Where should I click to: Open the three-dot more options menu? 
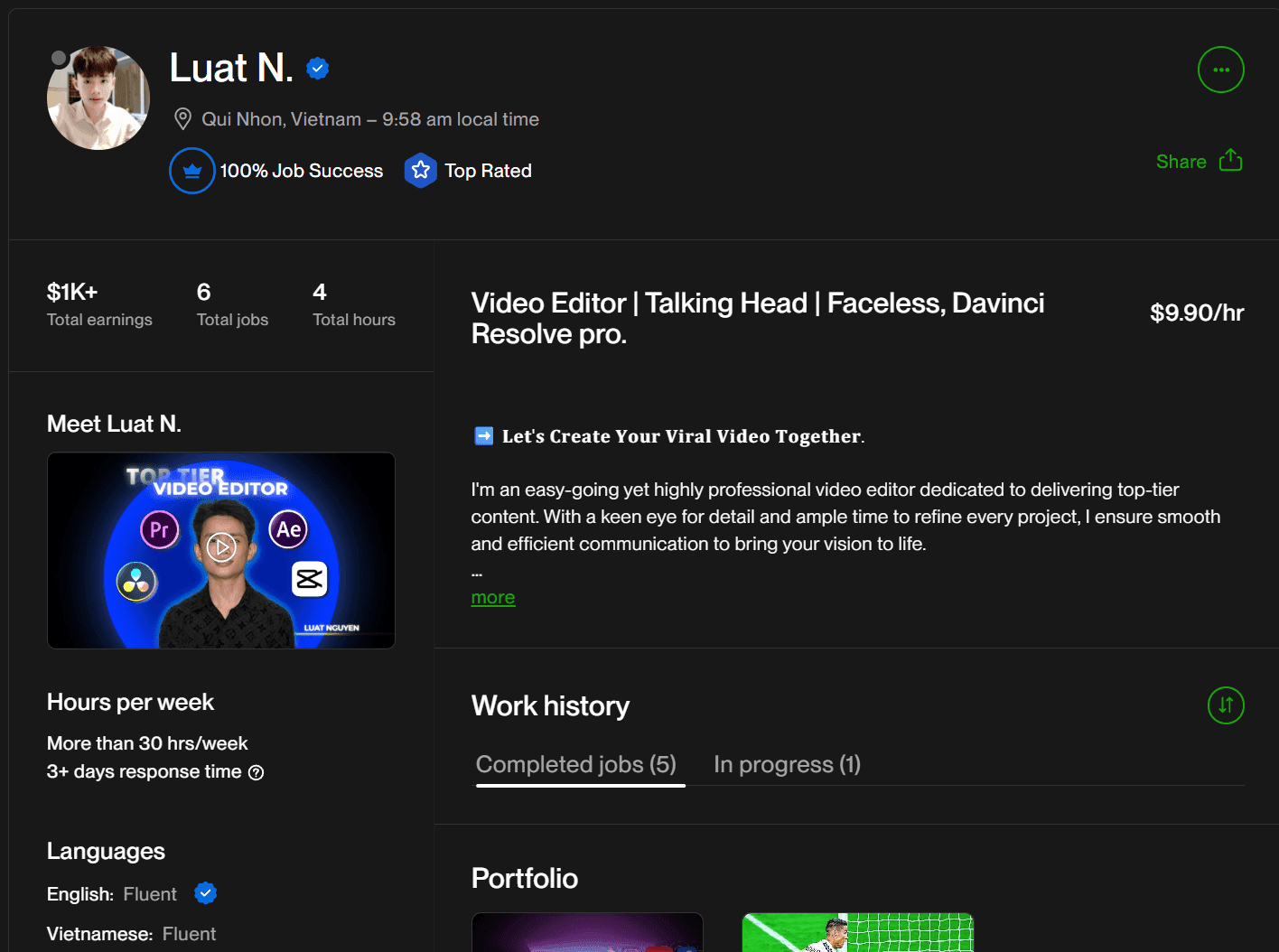[1220, 70]
